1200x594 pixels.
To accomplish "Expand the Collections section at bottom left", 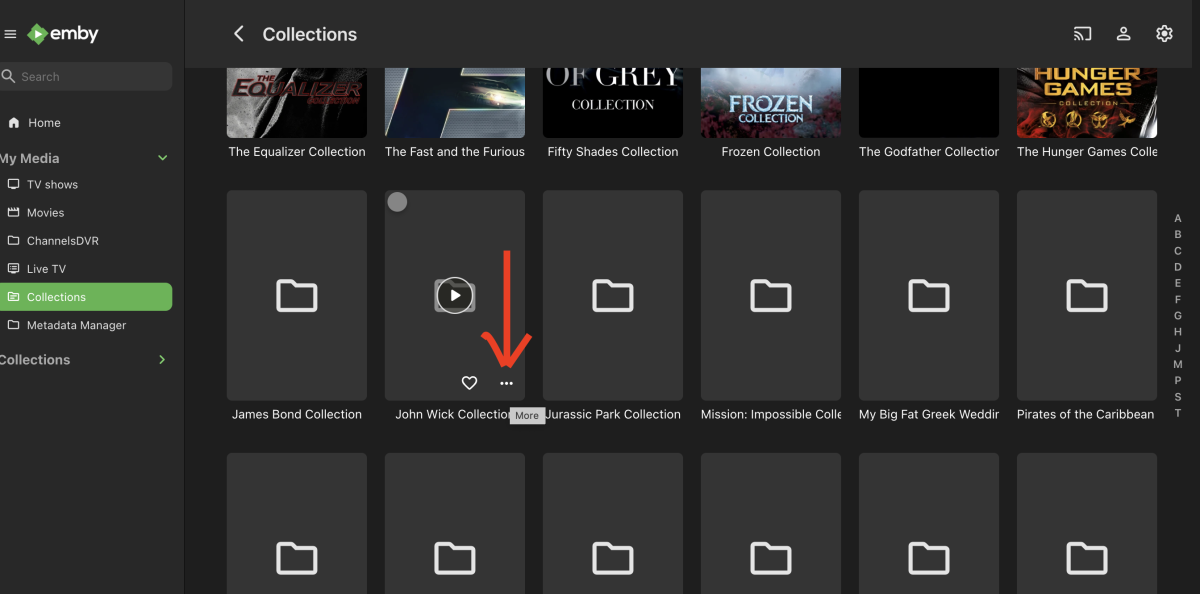I will pyautogui.click(x=161, y=359).
